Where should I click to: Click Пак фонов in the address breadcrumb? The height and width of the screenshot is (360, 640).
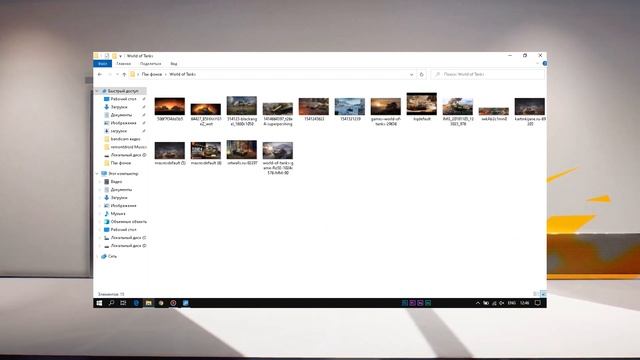click(152, 74)
